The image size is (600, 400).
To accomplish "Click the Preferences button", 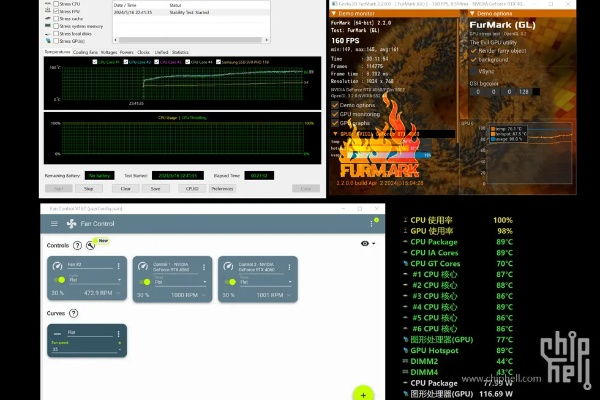I will pyautogui.click(x=222, y=188).
